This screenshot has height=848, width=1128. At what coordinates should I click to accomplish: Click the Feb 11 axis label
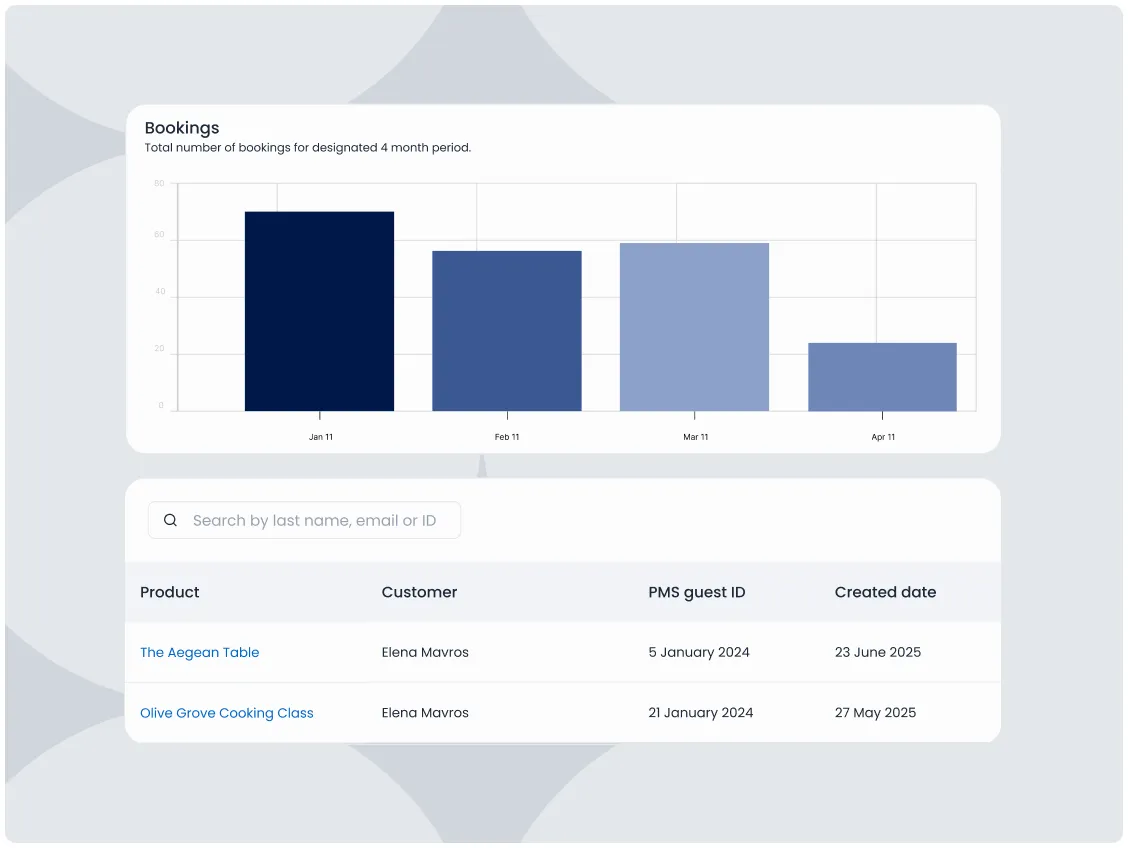[x=507, y=437]
